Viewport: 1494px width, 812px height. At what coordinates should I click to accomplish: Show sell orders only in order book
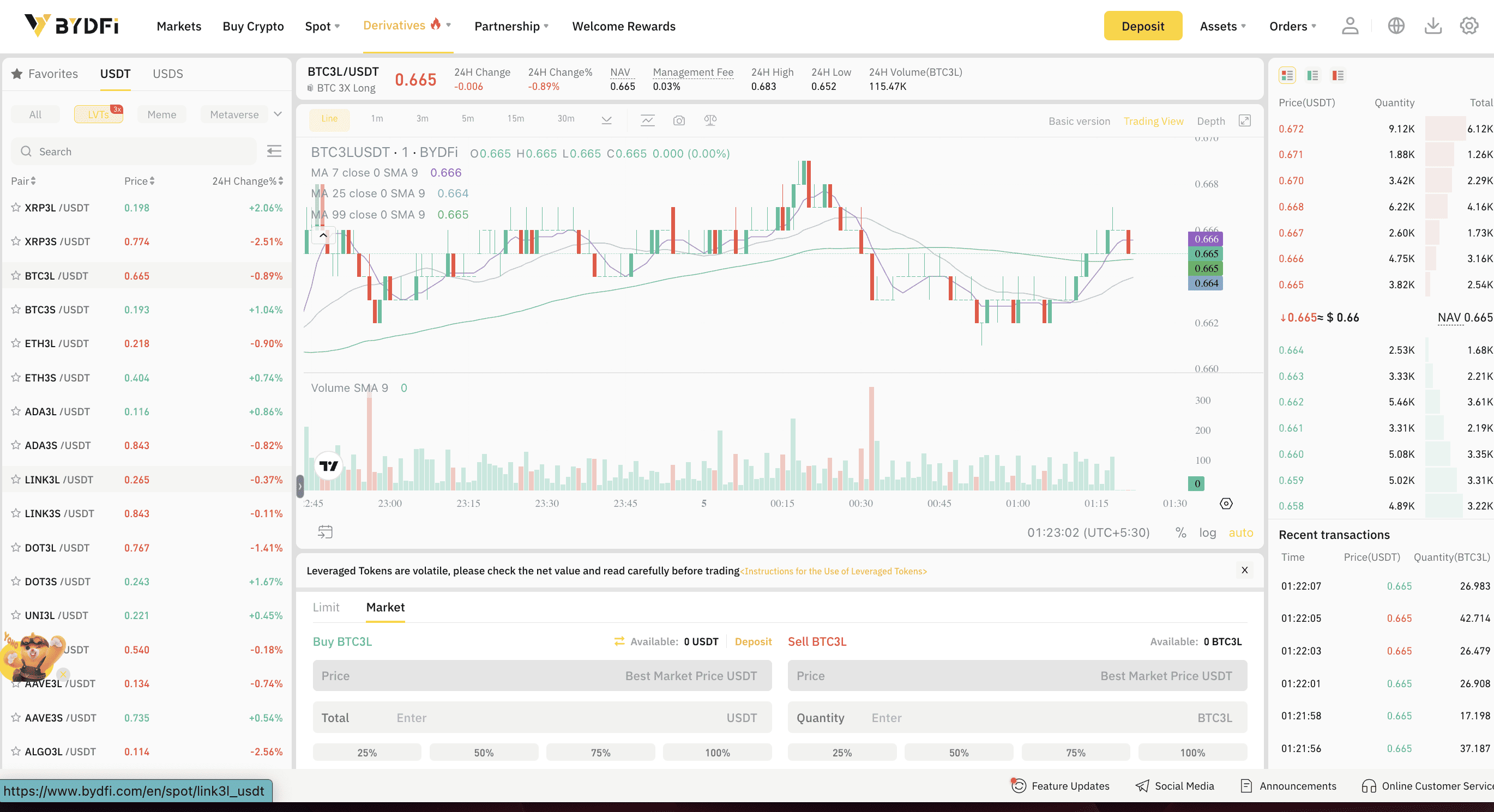1338,75
